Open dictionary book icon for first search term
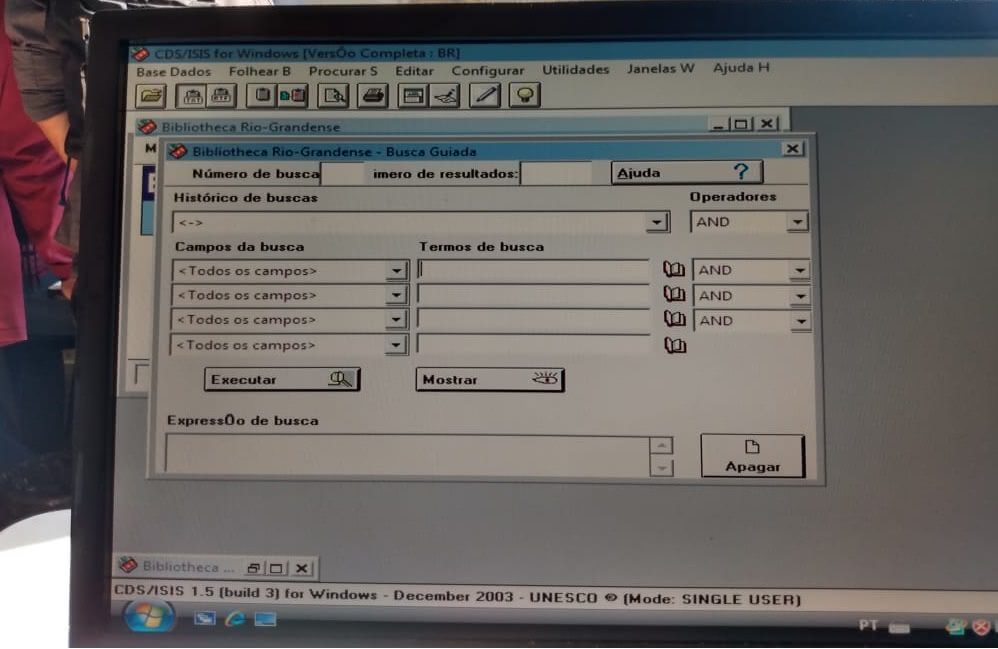 [674, 270]
